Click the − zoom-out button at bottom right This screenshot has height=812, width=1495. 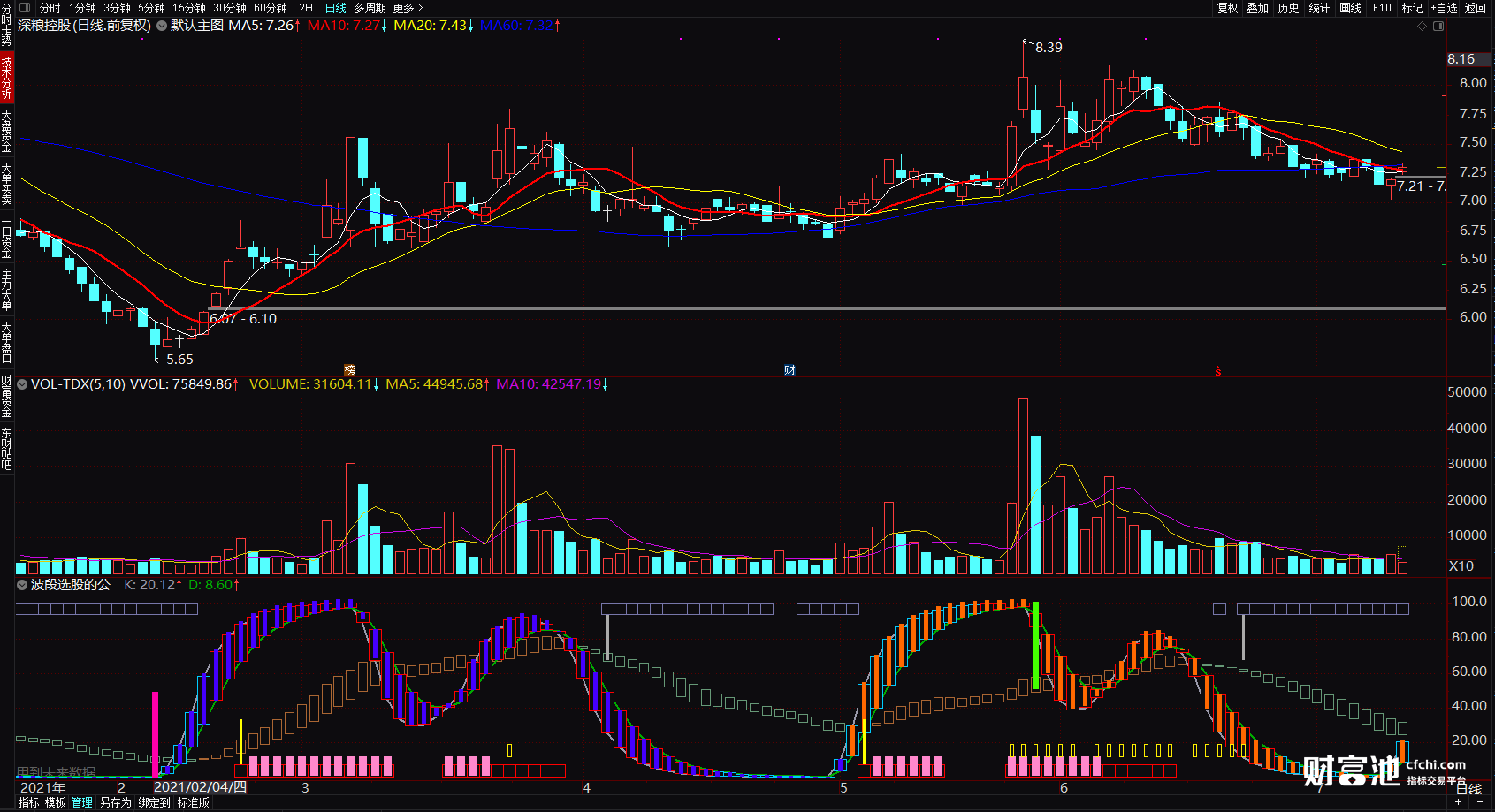1478,802
